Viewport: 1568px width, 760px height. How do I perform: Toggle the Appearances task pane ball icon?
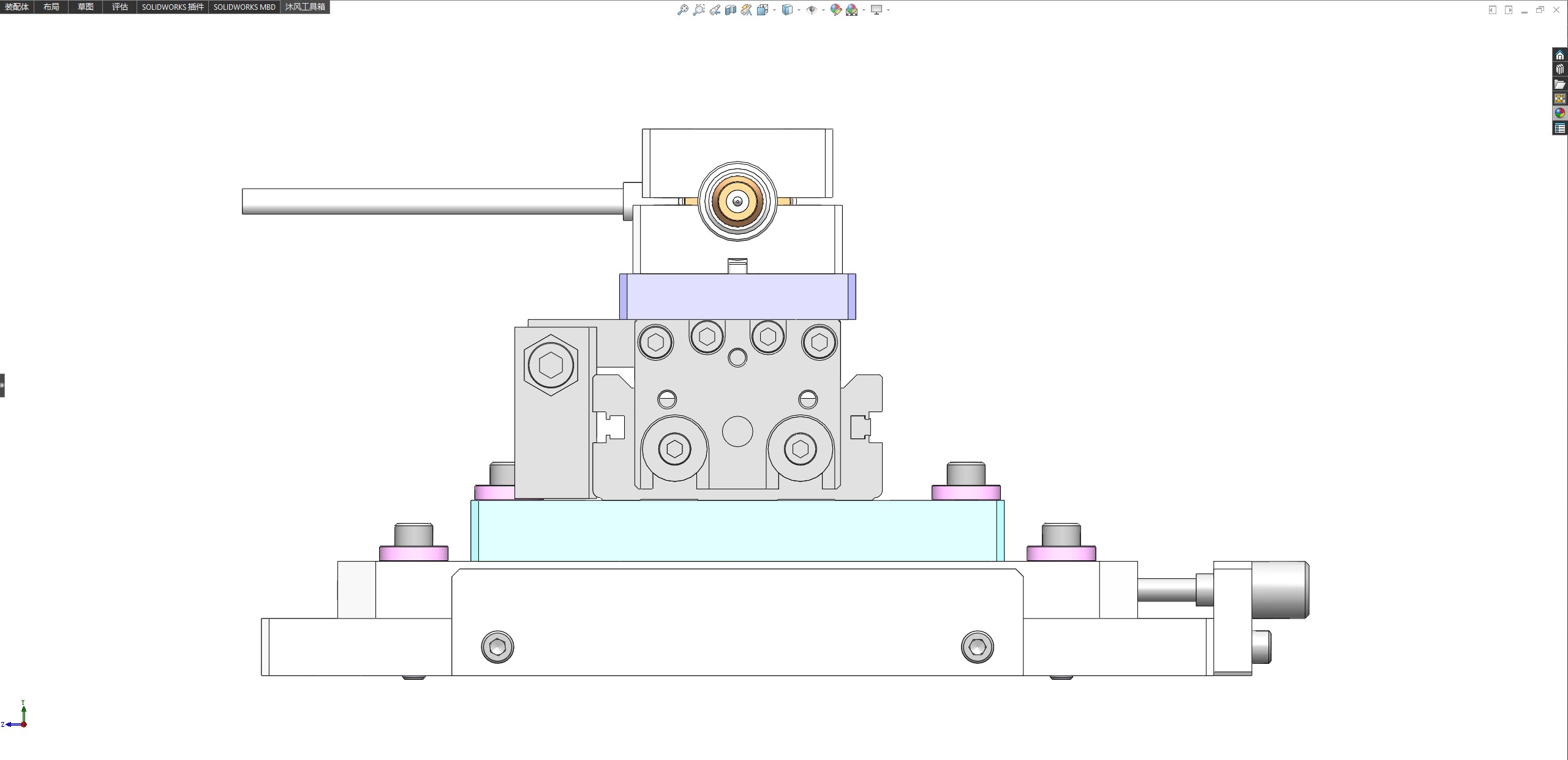coord(1559,113)
